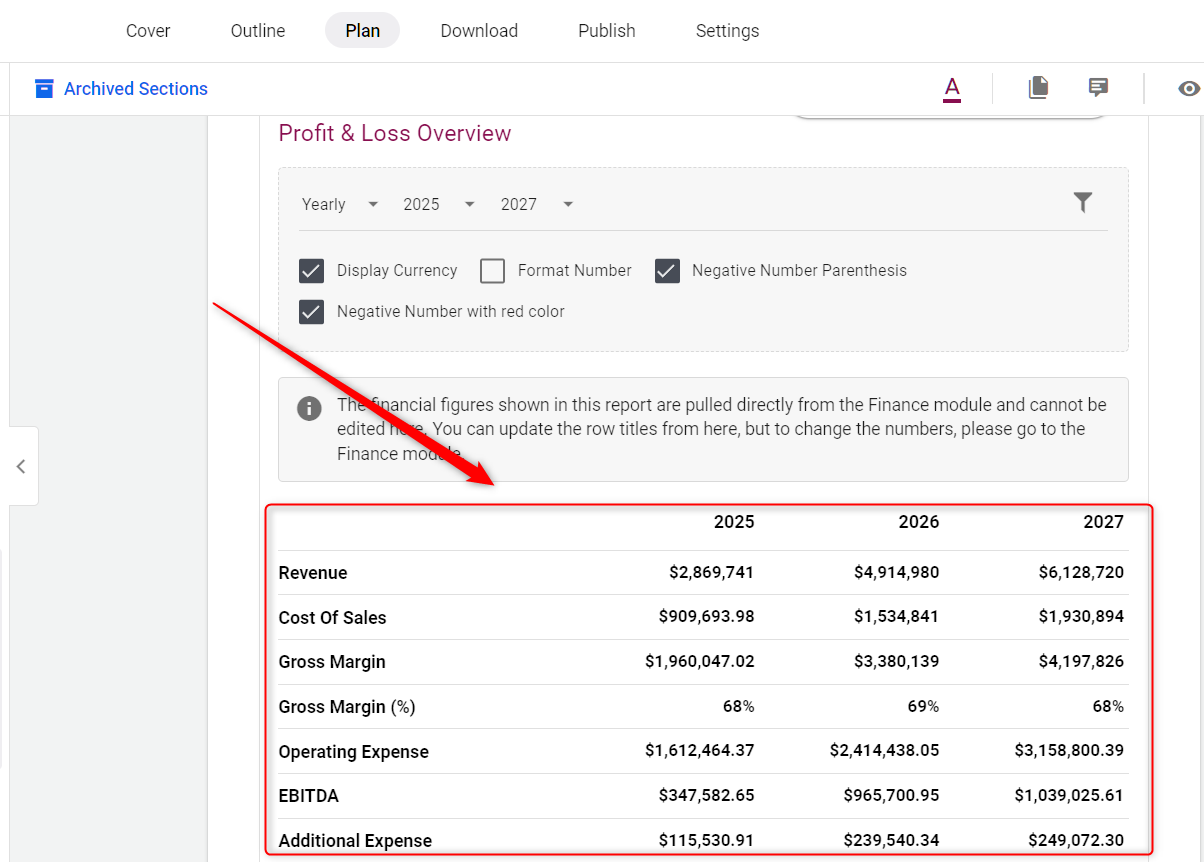Open the Archived Sections box icon

[44, 89]
